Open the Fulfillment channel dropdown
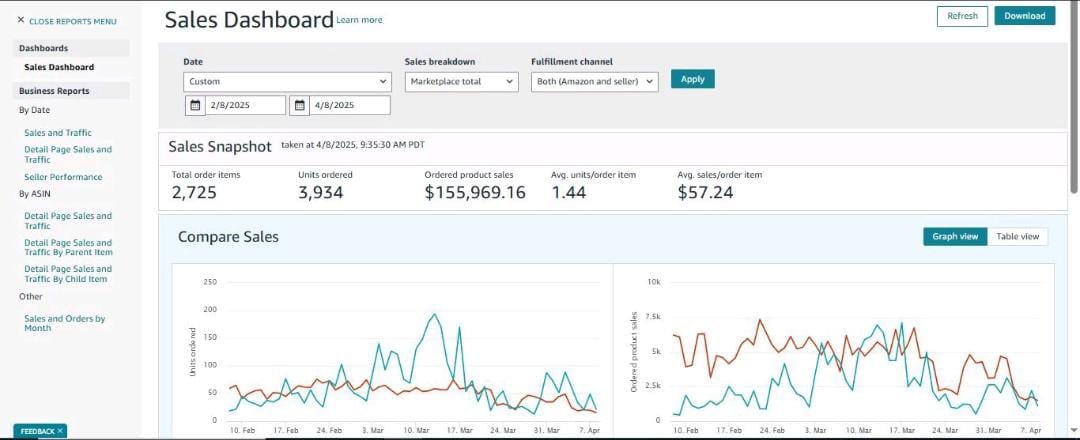 click(x=595, y=81)
